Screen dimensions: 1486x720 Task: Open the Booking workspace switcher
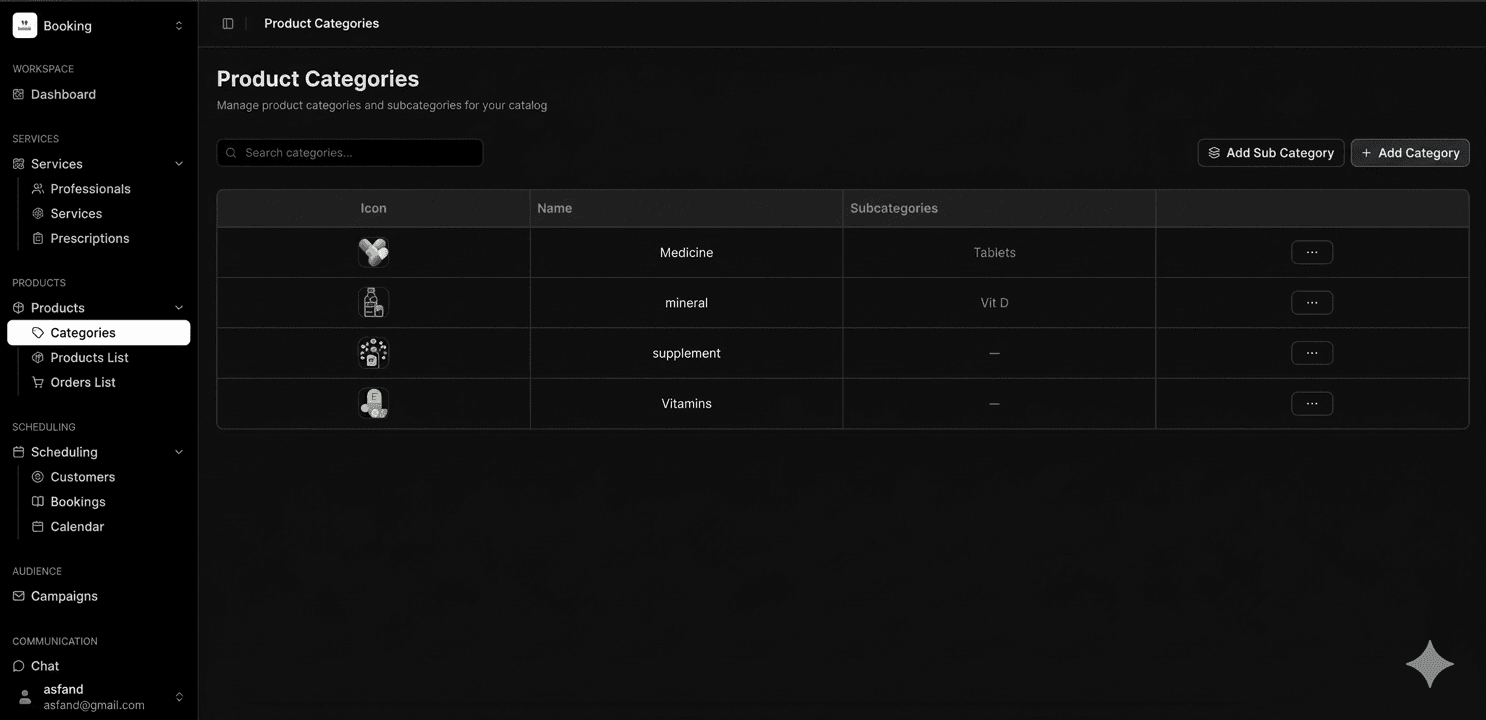[x=179, y=26]
